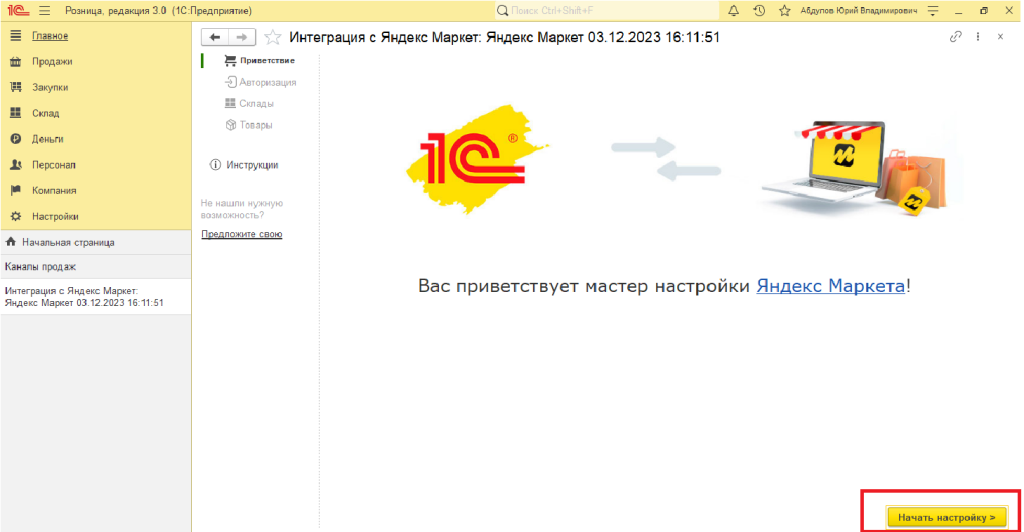Click the Склад grid icon
1024x532 pixels.
[x=16, y=113]
